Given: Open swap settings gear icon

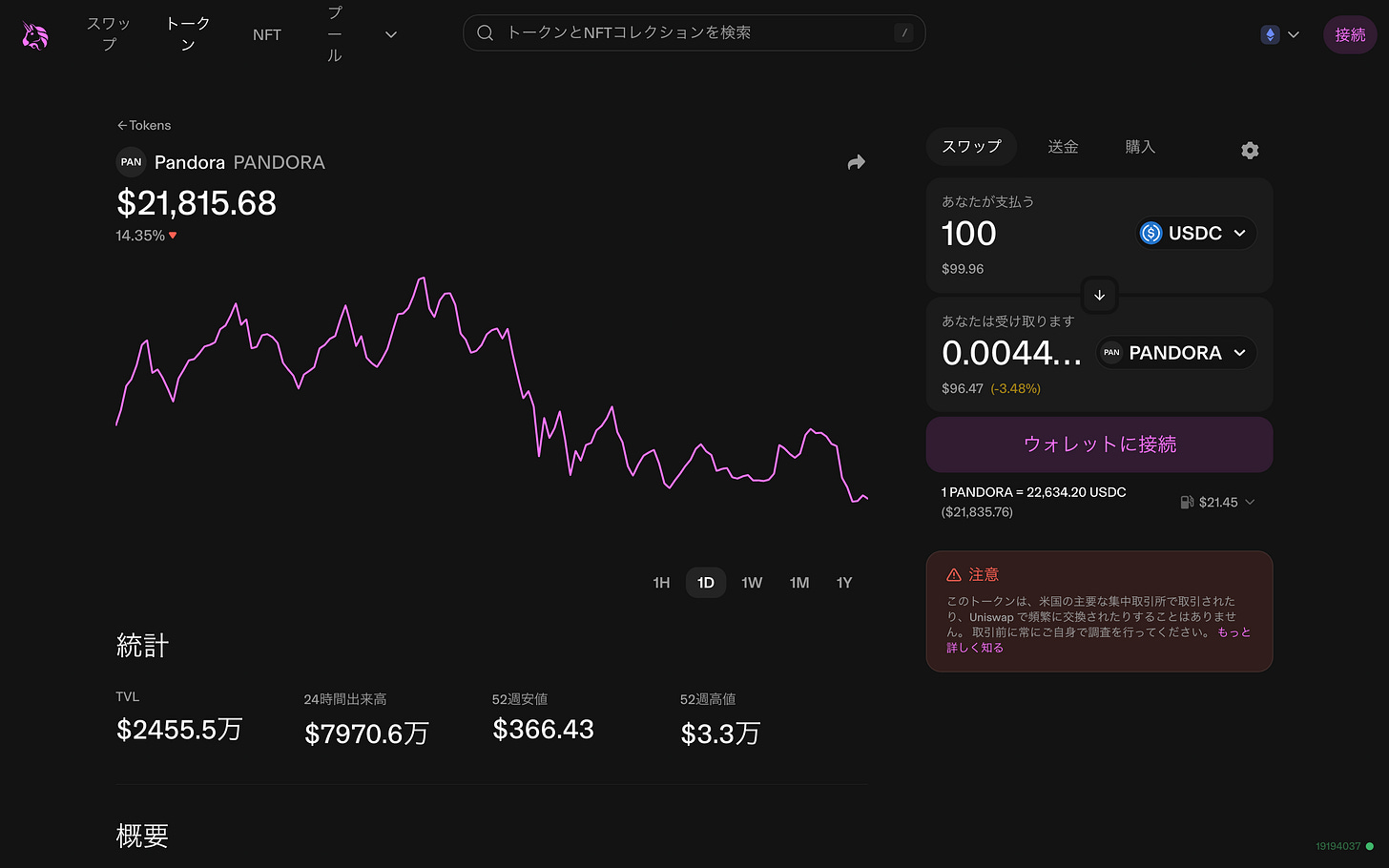Looking at the screenshot, I should (1250, 151).
